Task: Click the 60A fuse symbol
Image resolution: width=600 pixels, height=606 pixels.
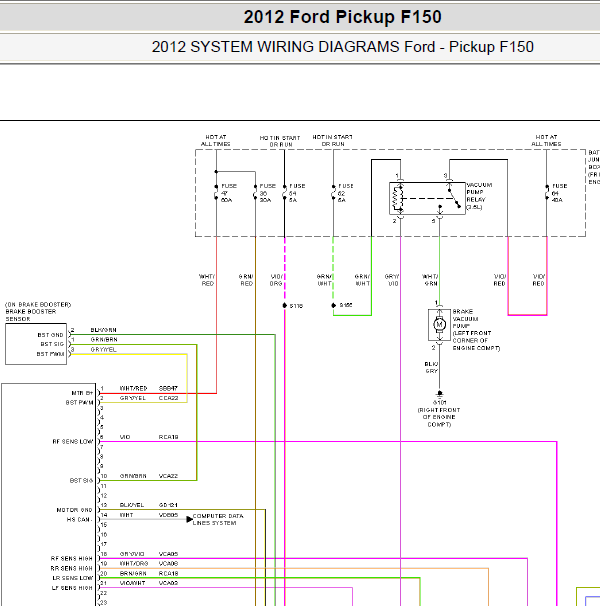Action: click(217, 191)
